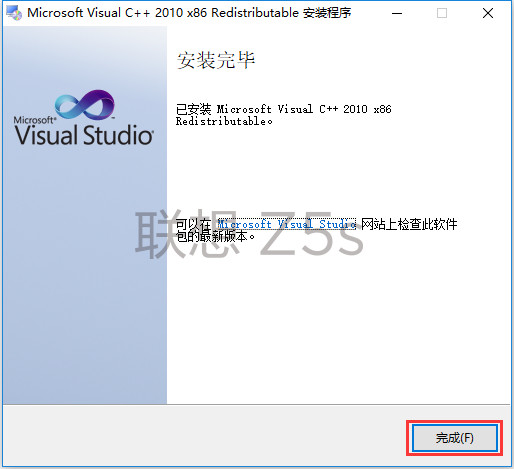The image size is (514, 469).
Task: Click the 联想 Z5s watermark text
Action: pyautogui.click(x=249, y=234)
